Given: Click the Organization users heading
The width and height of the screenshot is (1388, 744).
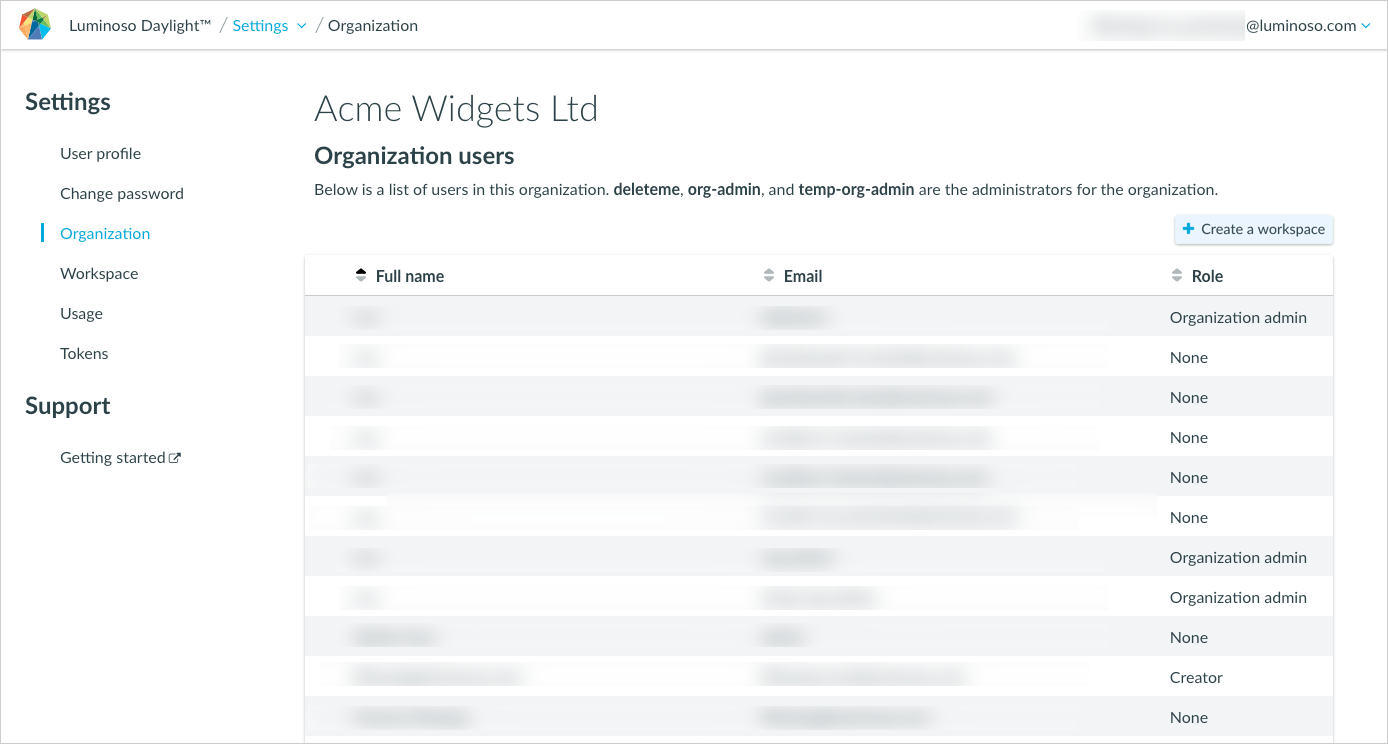Looking at the screenshot, I should [x=414, y=156].
